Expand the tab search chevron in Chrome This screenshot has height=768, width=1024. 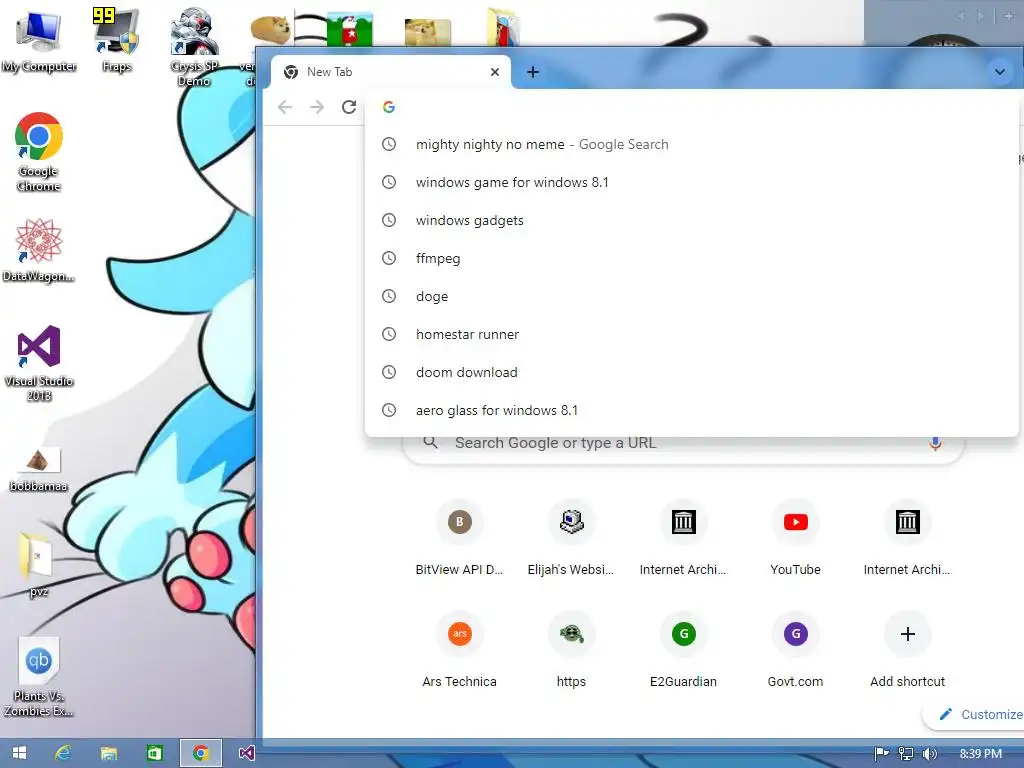coord(1000,72)
